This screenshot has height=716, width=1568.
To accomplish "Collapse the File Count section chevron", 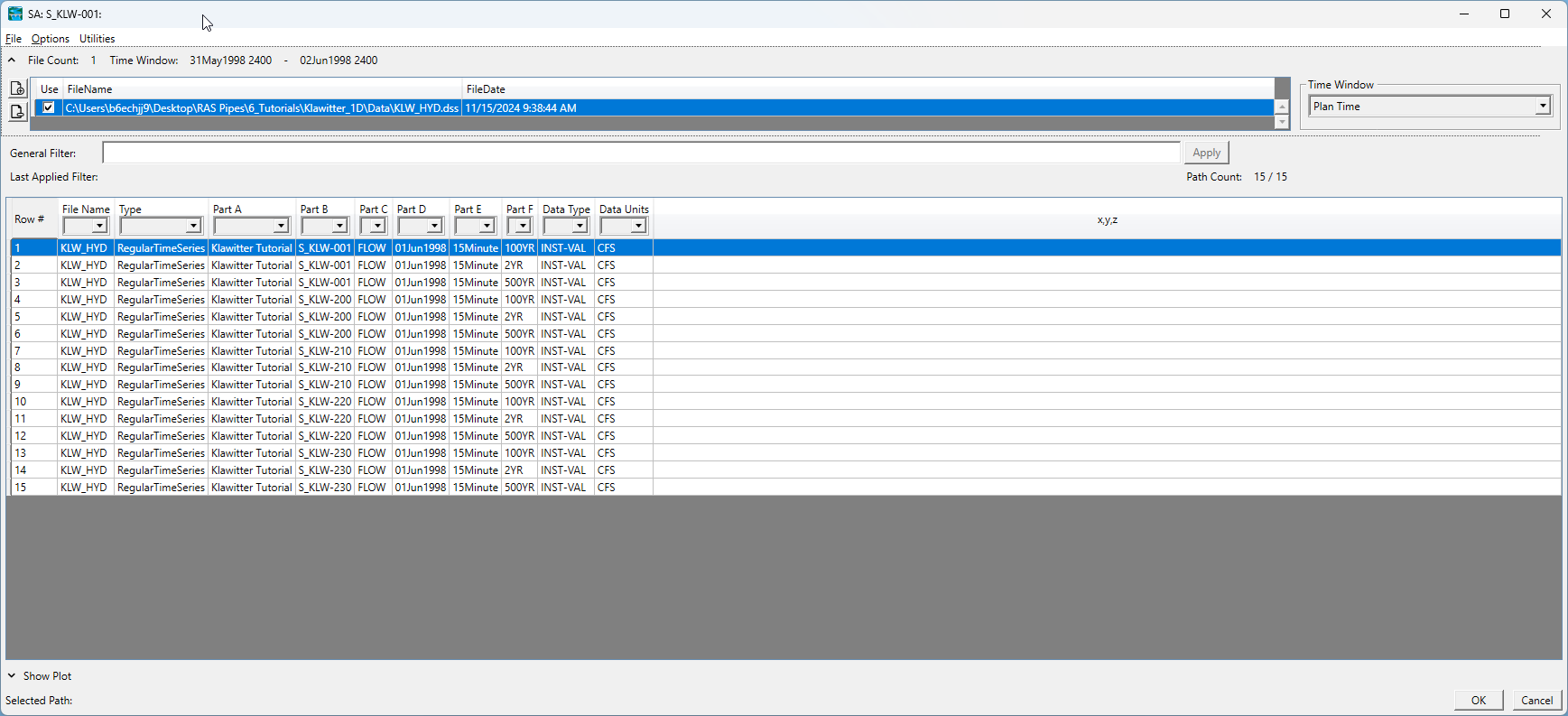I will [12, 60].
